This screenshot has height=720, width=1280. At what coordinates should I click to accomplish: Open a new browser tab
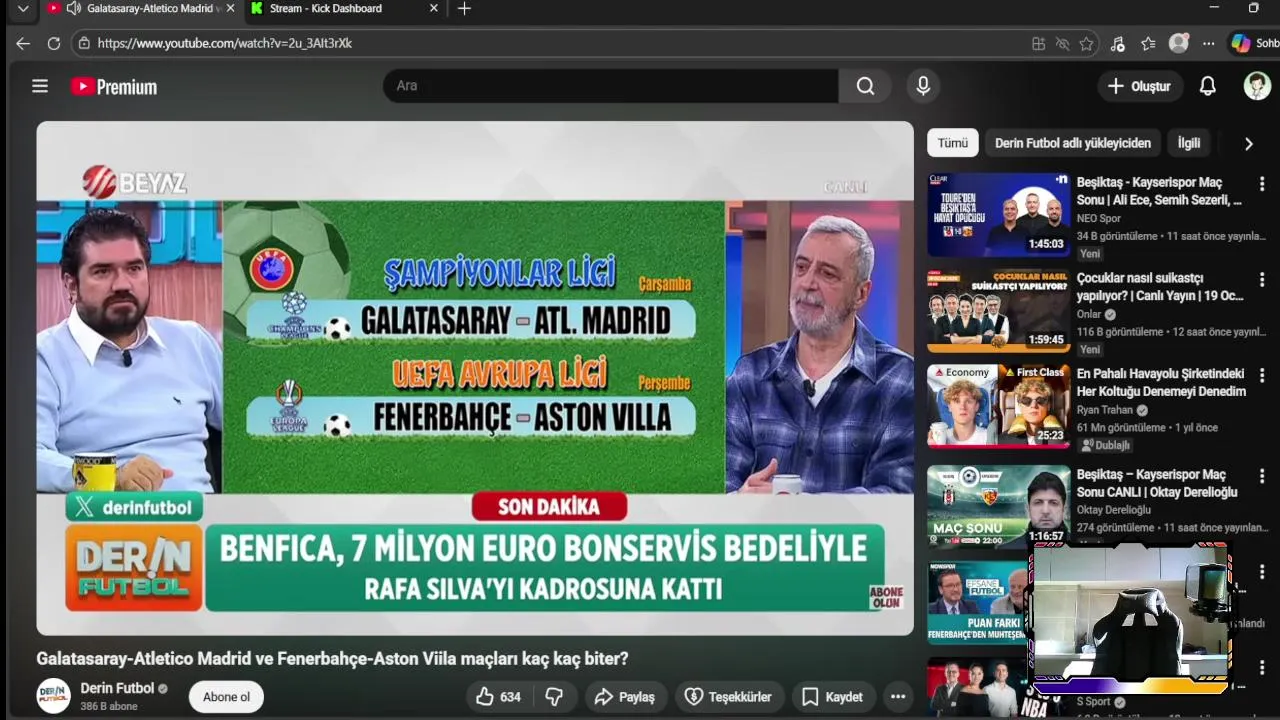tap(464, 8)
